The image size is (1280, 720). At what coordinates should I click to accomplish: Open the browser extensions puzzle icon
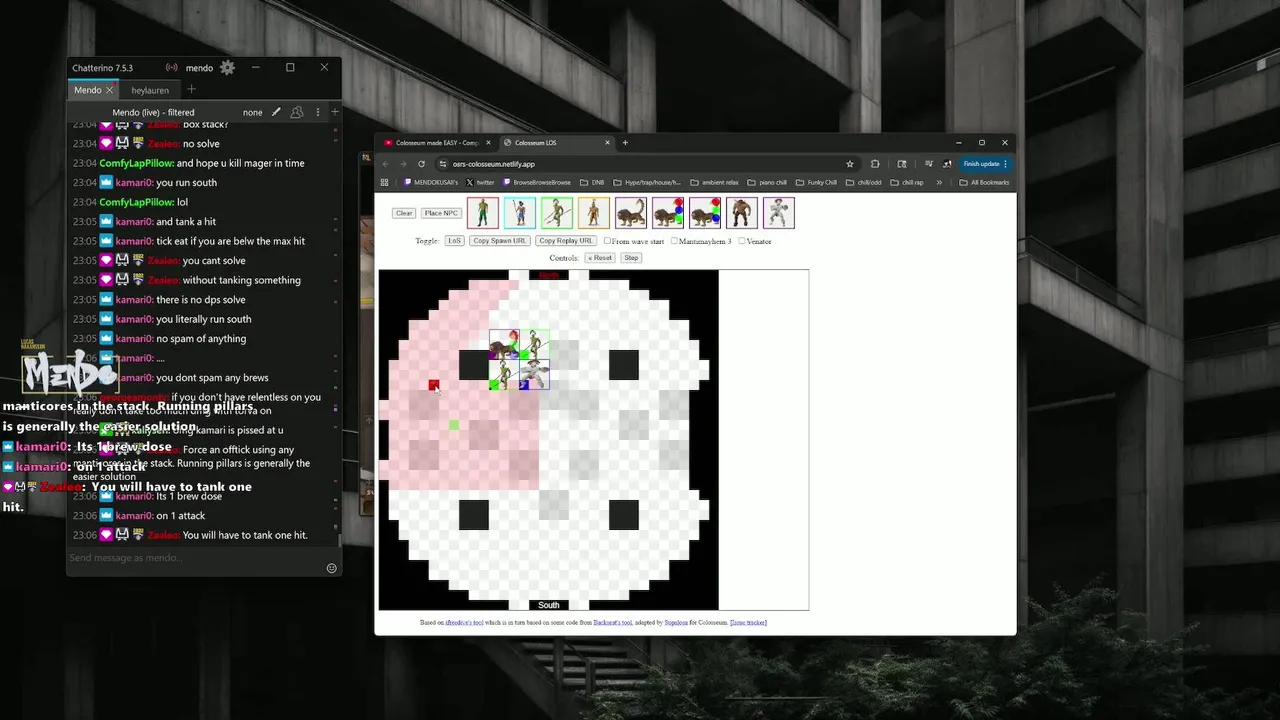point(875,164)
